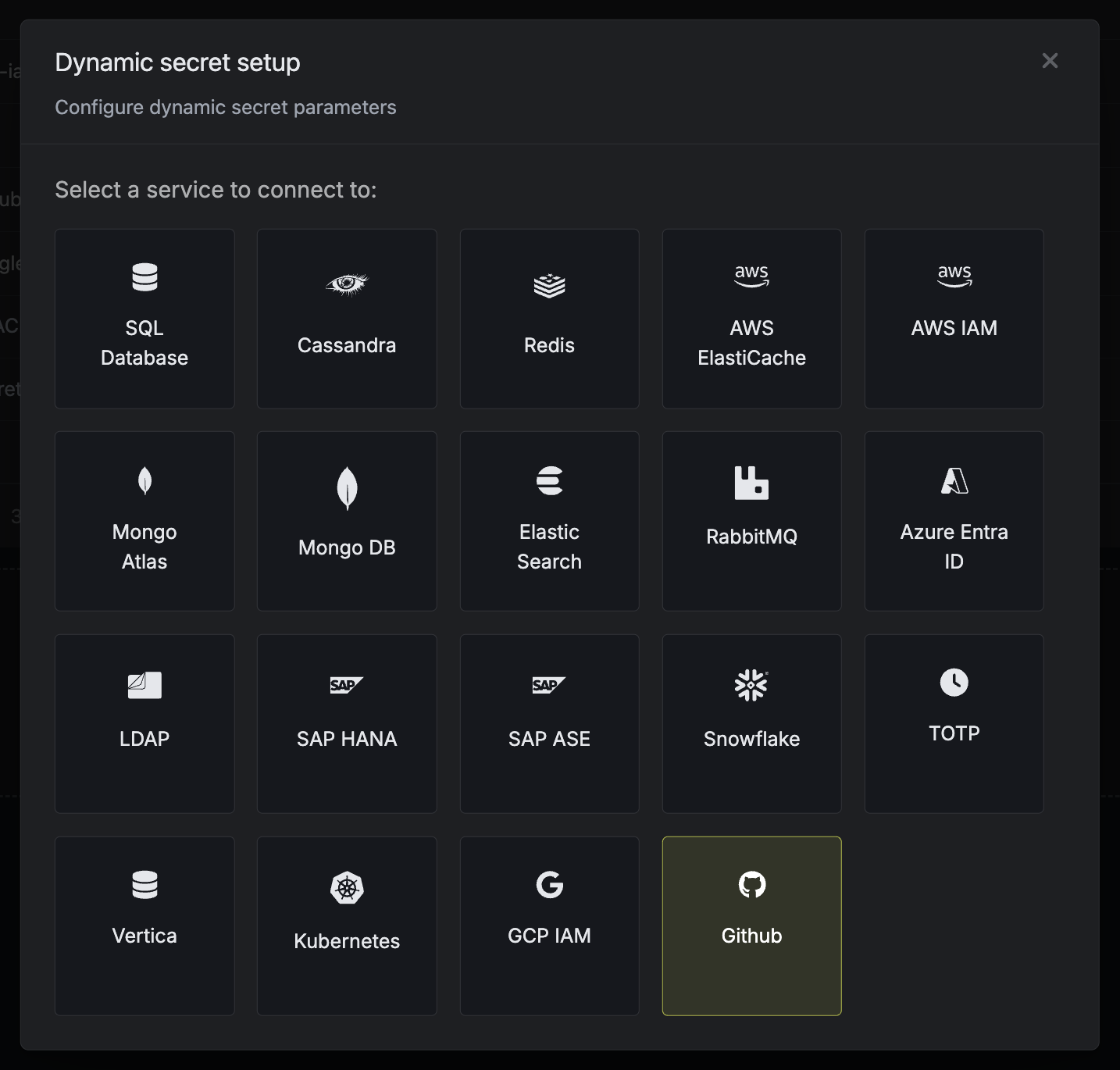Click the SAP logo above SAP ASE

click(549, 685)
